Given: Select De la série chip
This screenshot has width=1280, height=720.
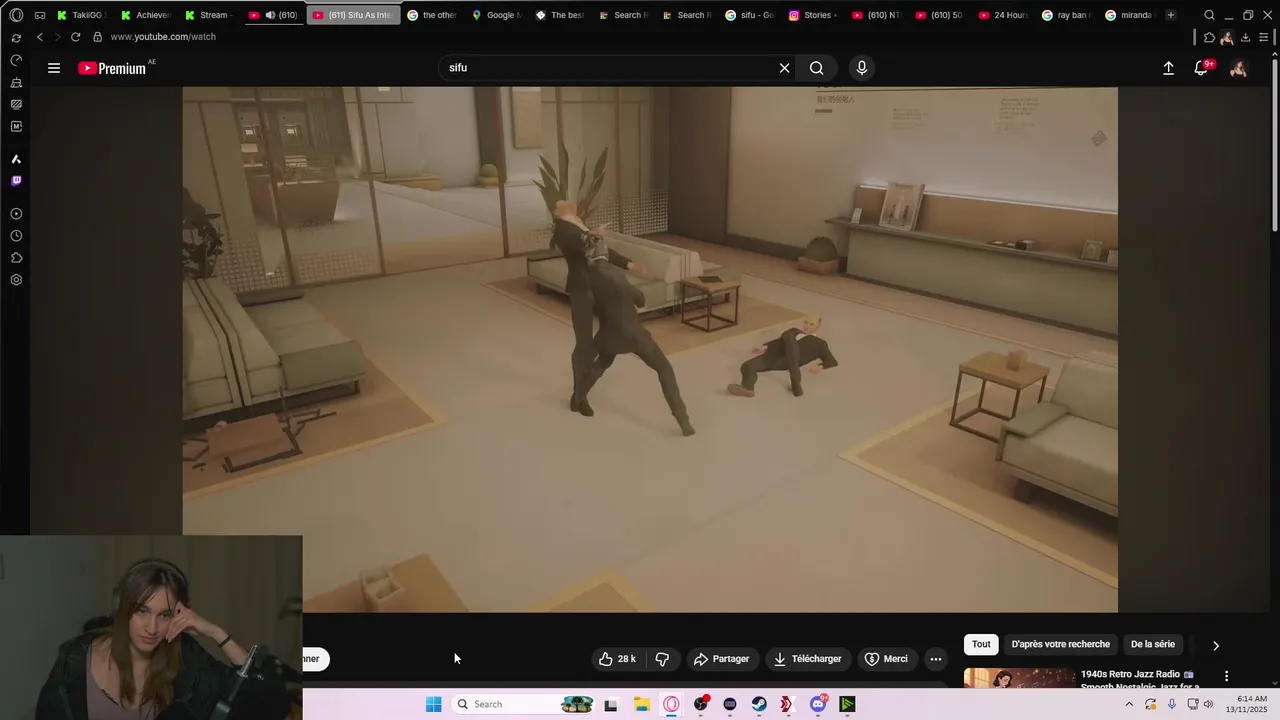Looking at the screenshot, I should tap(1153, 644).
